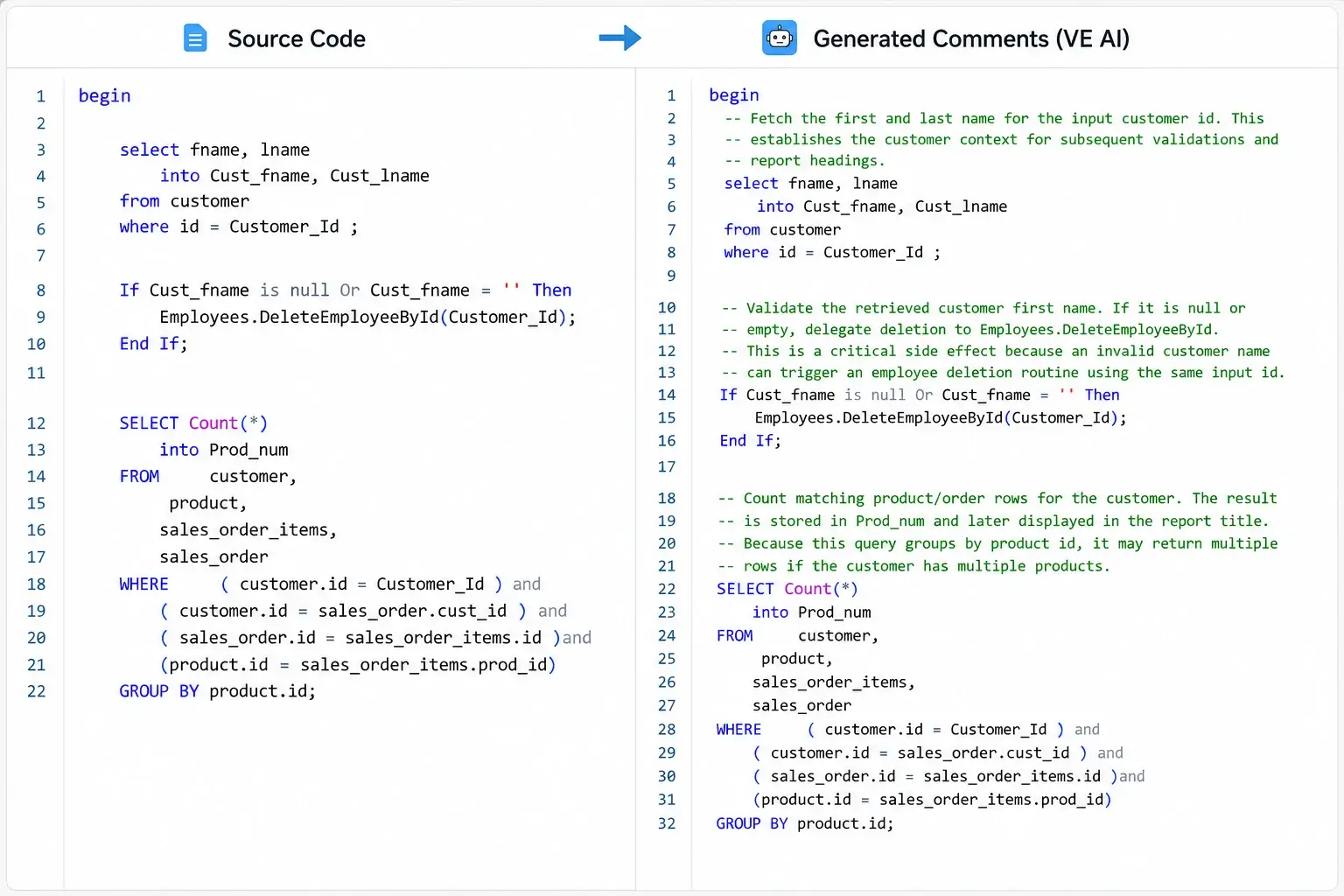
Task: Click 'begin' in the Generated Comments panel
Action: (x=734, y=95)
